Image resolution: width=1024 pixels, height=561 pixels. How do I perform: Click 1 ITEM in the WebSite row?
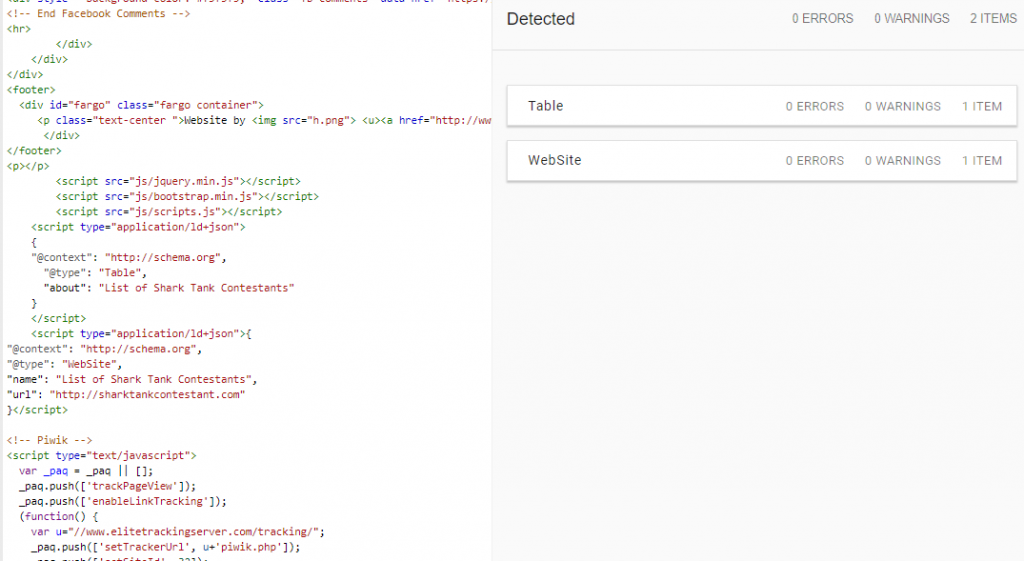click(x=982, y=161)
